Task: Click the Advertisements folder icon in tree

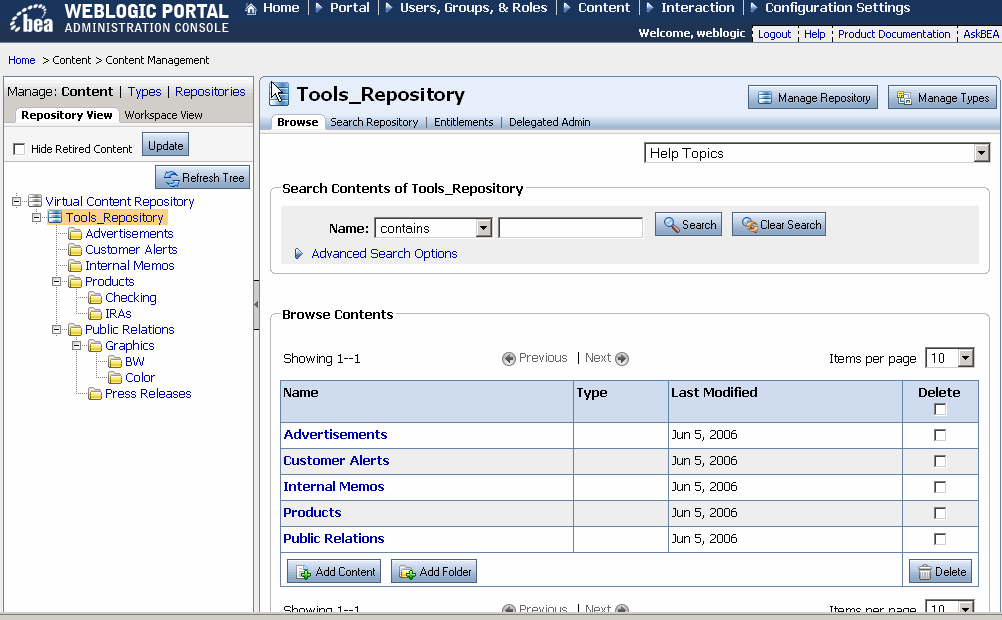Action: pyautogui.click(x=75, y=234)
